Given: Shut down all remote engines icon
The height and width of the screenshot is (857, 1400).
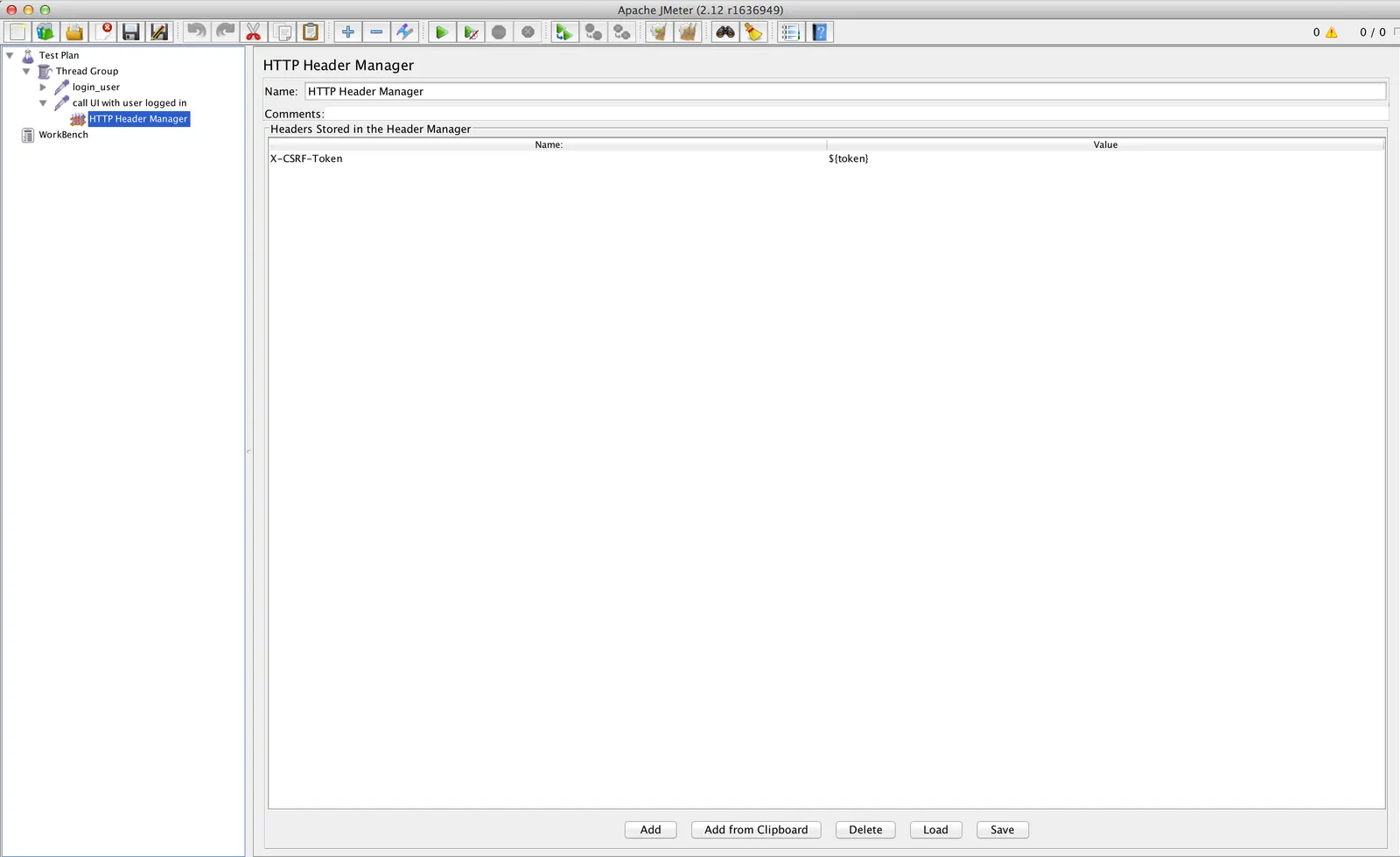Looking at the screenshot, I should pyautogui.click(x=622, y=32).
